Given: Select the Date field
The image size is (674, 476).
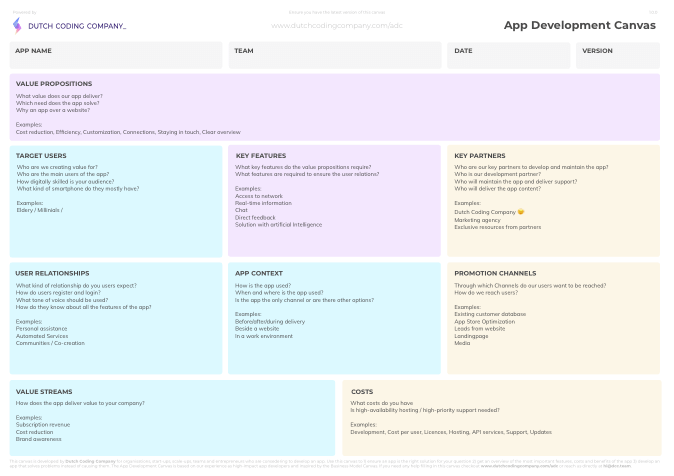Looking at the screenshot, I should [508, 55].
